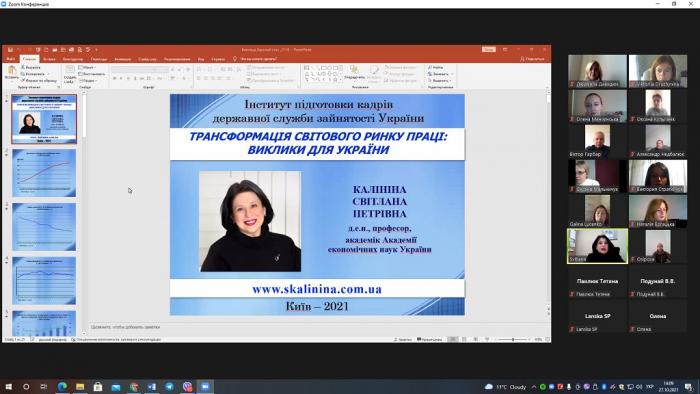Click the Cut (Вырезать) scissors command

click(x=31, y=67)
